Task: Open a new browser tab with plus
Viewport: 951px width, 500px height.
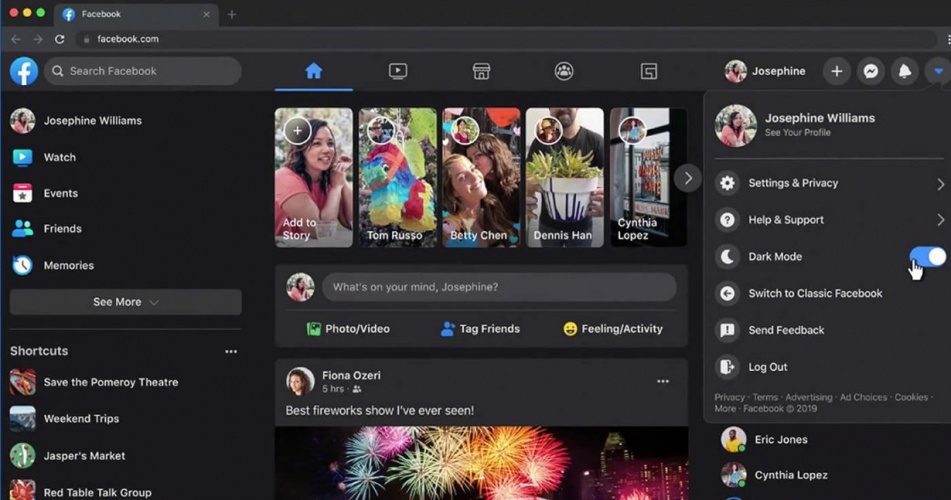Action: [x=232, y=14]
